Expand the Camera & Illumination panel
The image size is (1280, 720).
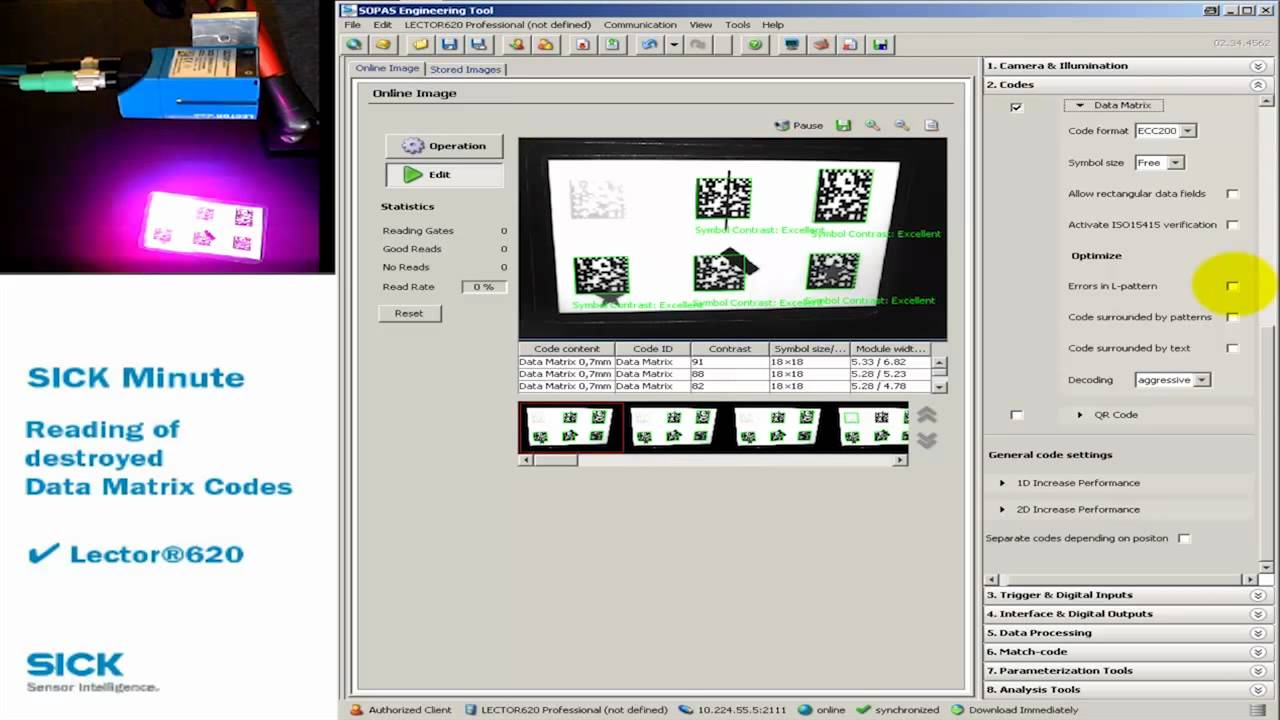tap(1258, 66)
